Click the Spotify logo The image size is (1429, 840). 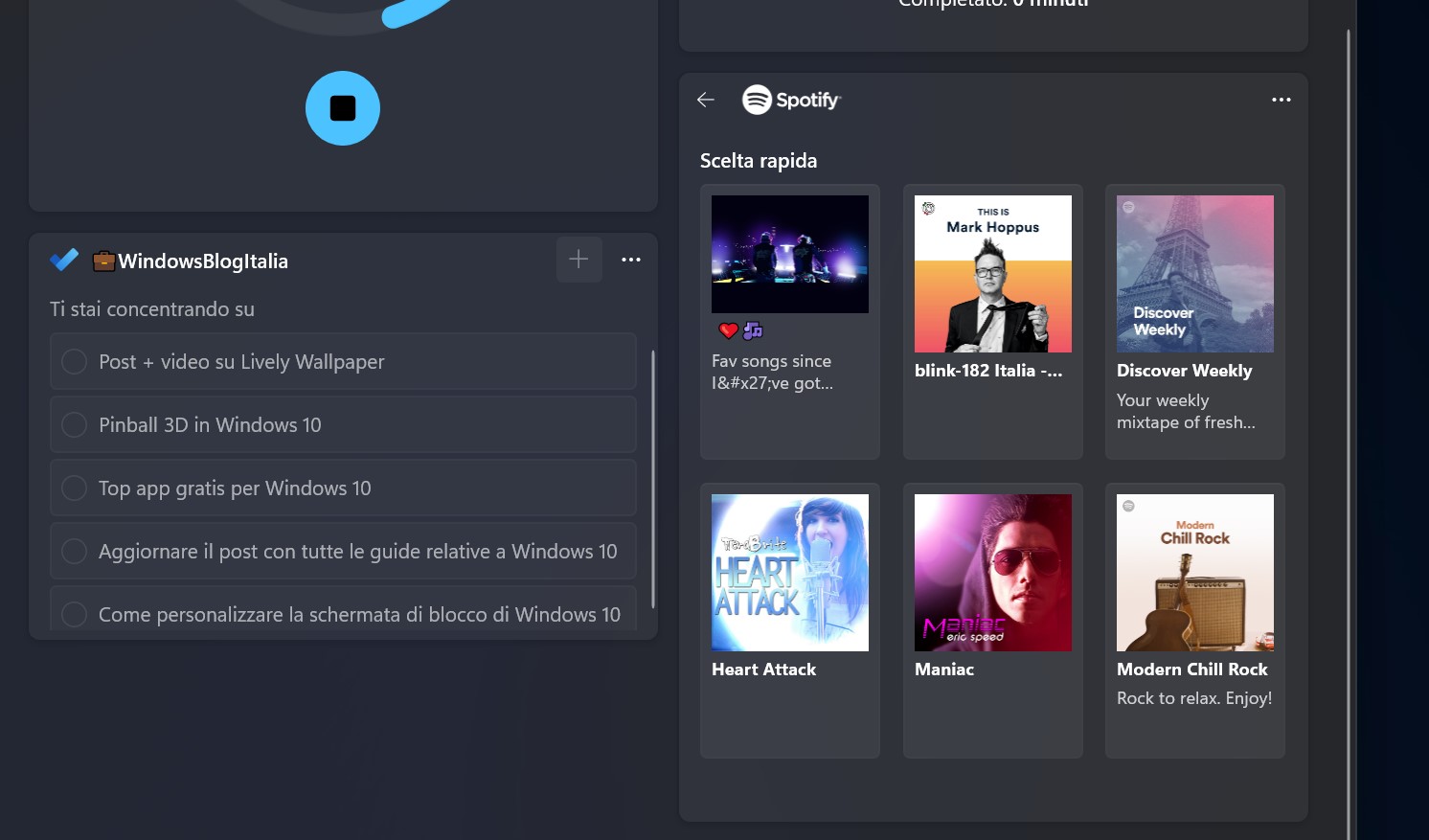(791, 100)
